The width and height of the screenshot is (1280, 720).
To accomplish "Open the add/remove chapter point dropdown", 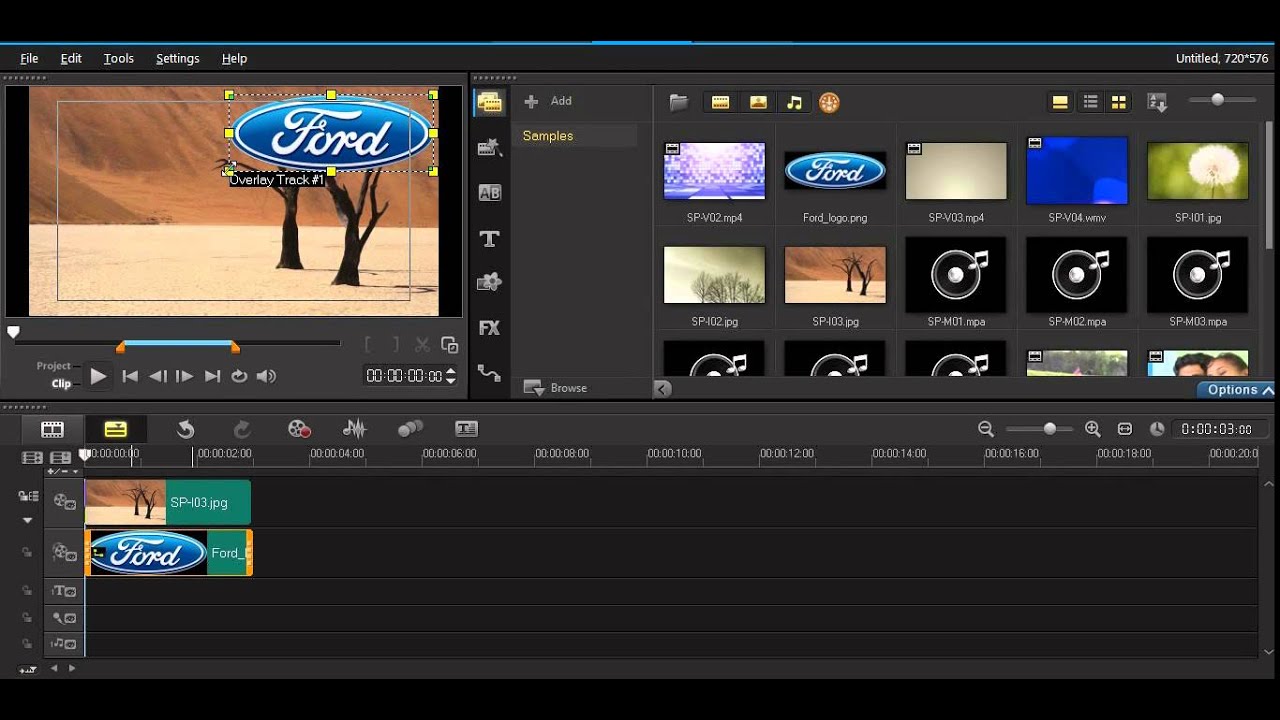I will [x=62, y=471].
